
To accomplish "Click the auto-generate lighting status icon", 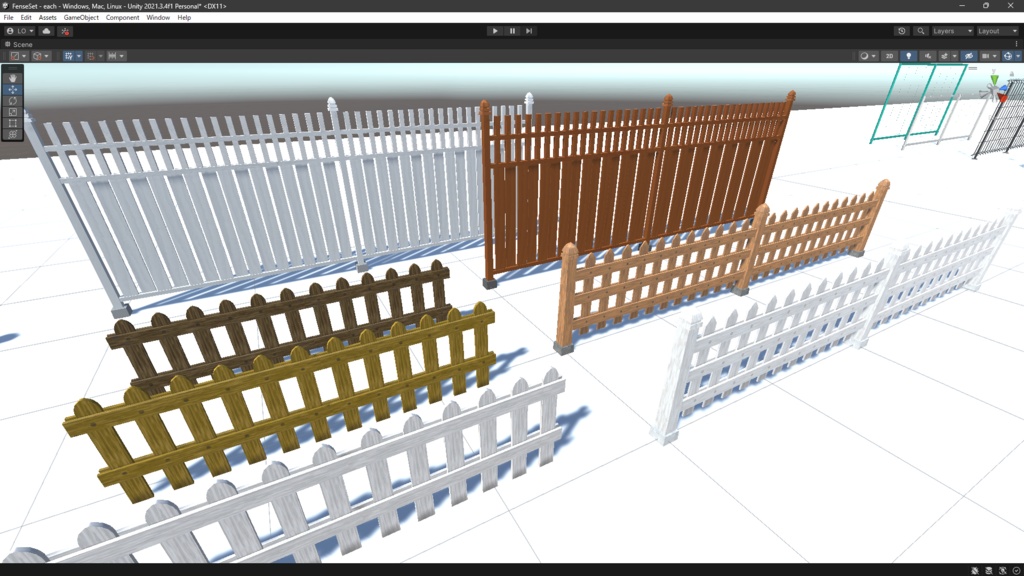I will point(1002,570).
